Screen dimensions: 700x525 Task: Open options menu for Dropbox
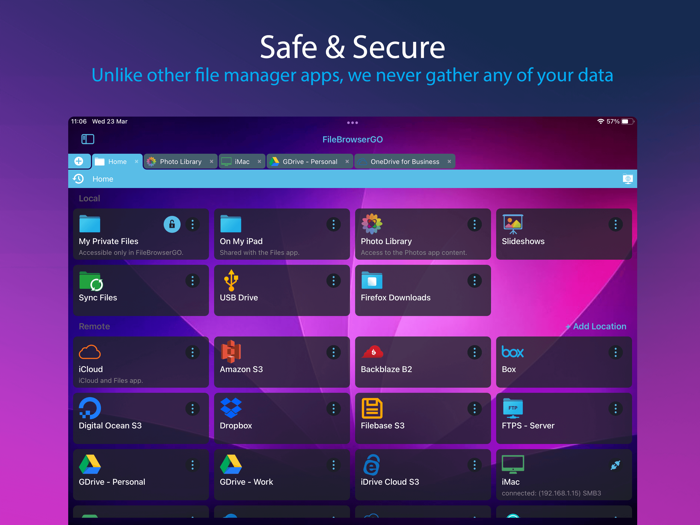pyautogui.click(x=333, y=408)
